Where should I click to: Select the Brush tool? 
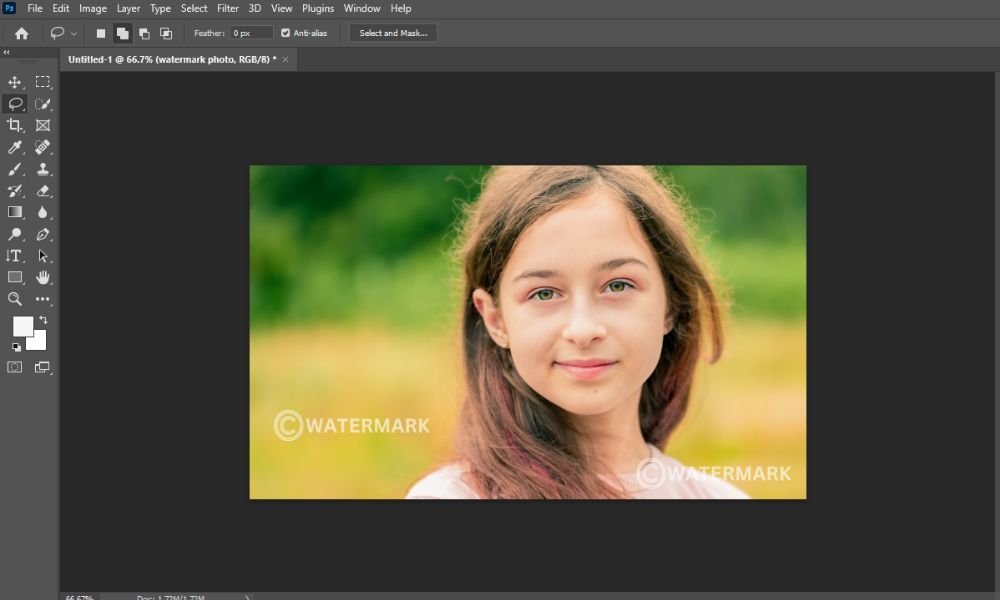[x=15, y=169]
